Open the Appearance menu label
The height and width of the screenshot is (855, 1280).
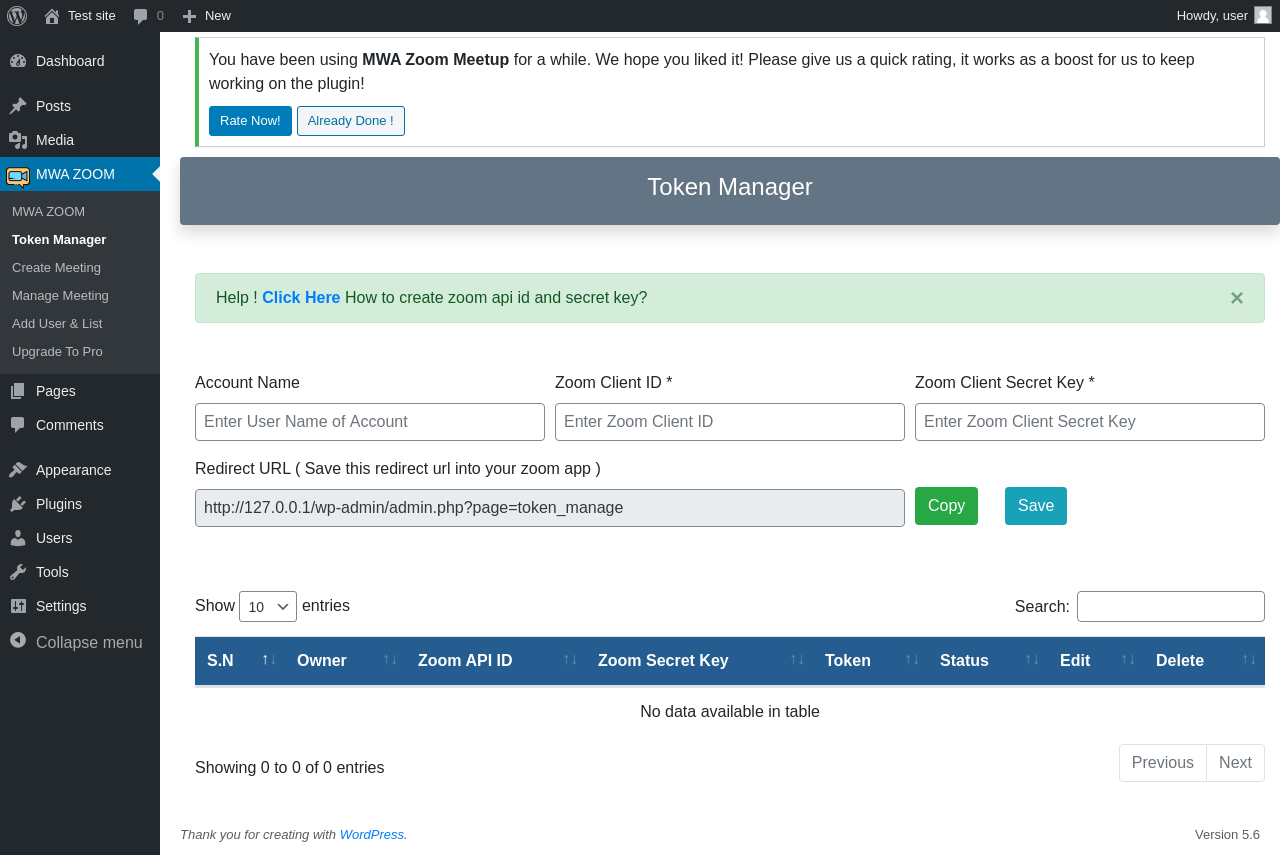coord(74,470)
